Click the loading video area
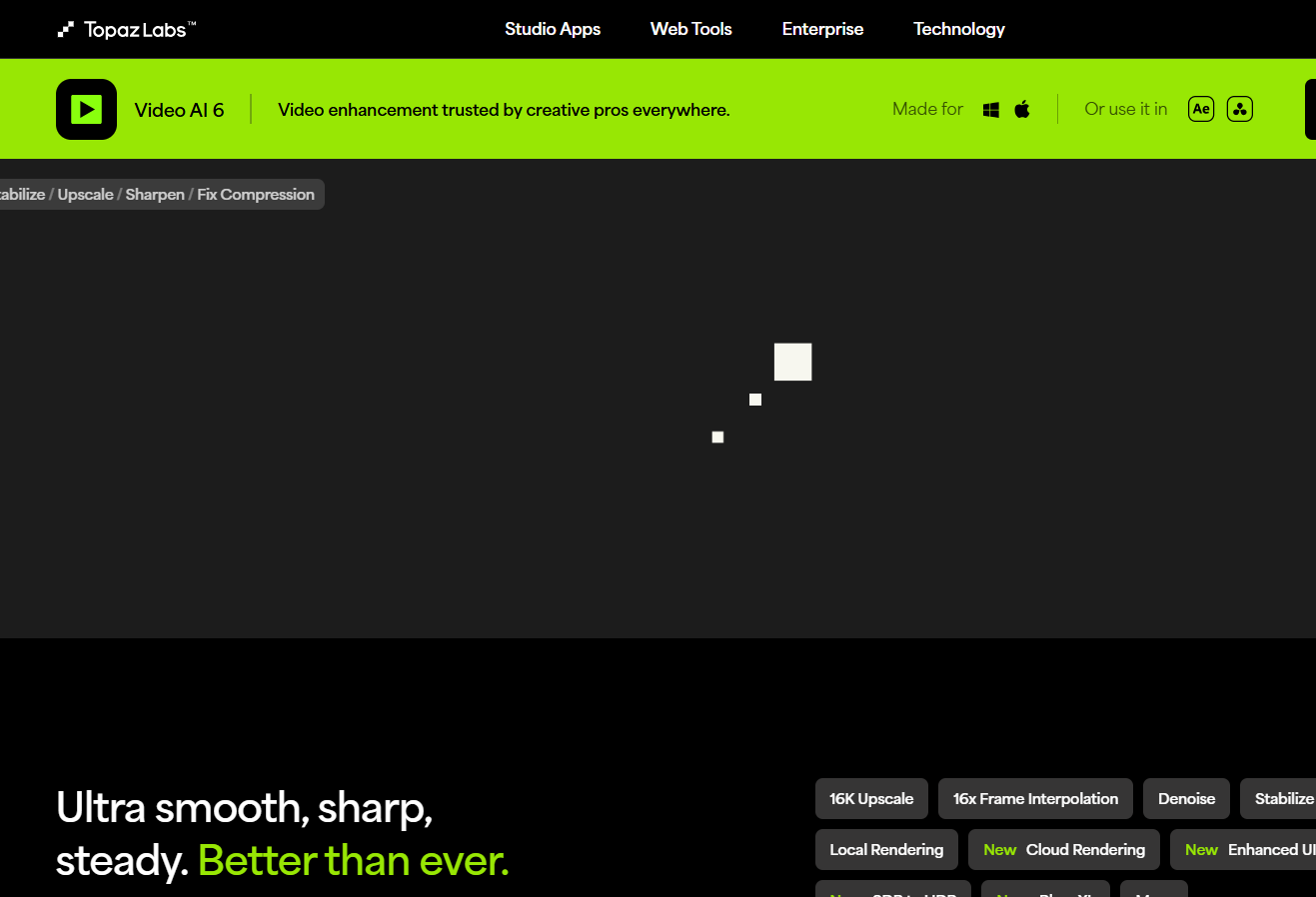 tap(658, 399)
